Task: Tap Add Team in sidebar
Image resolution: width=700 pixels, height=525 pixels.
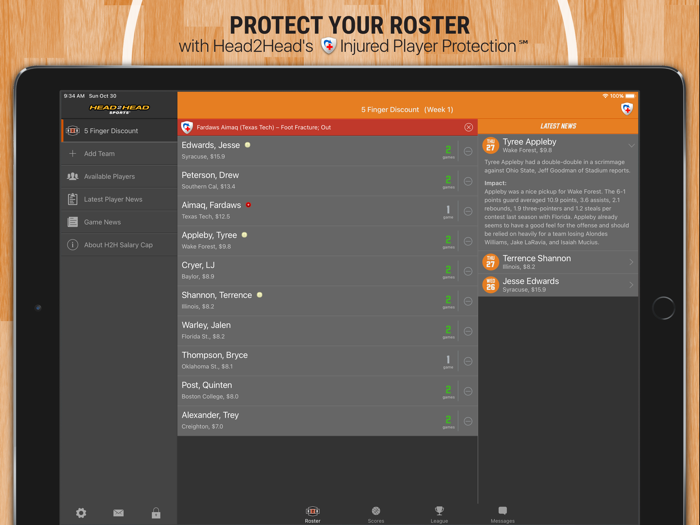Action: tap(119, 154)
